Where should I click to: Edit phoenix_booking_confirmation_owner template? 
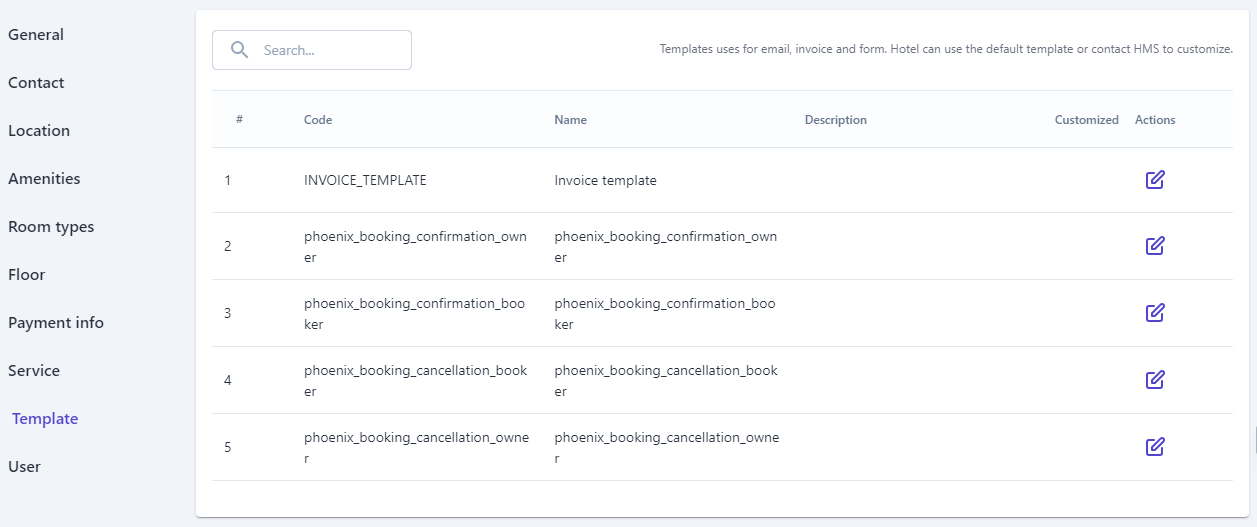(1155, 246)
